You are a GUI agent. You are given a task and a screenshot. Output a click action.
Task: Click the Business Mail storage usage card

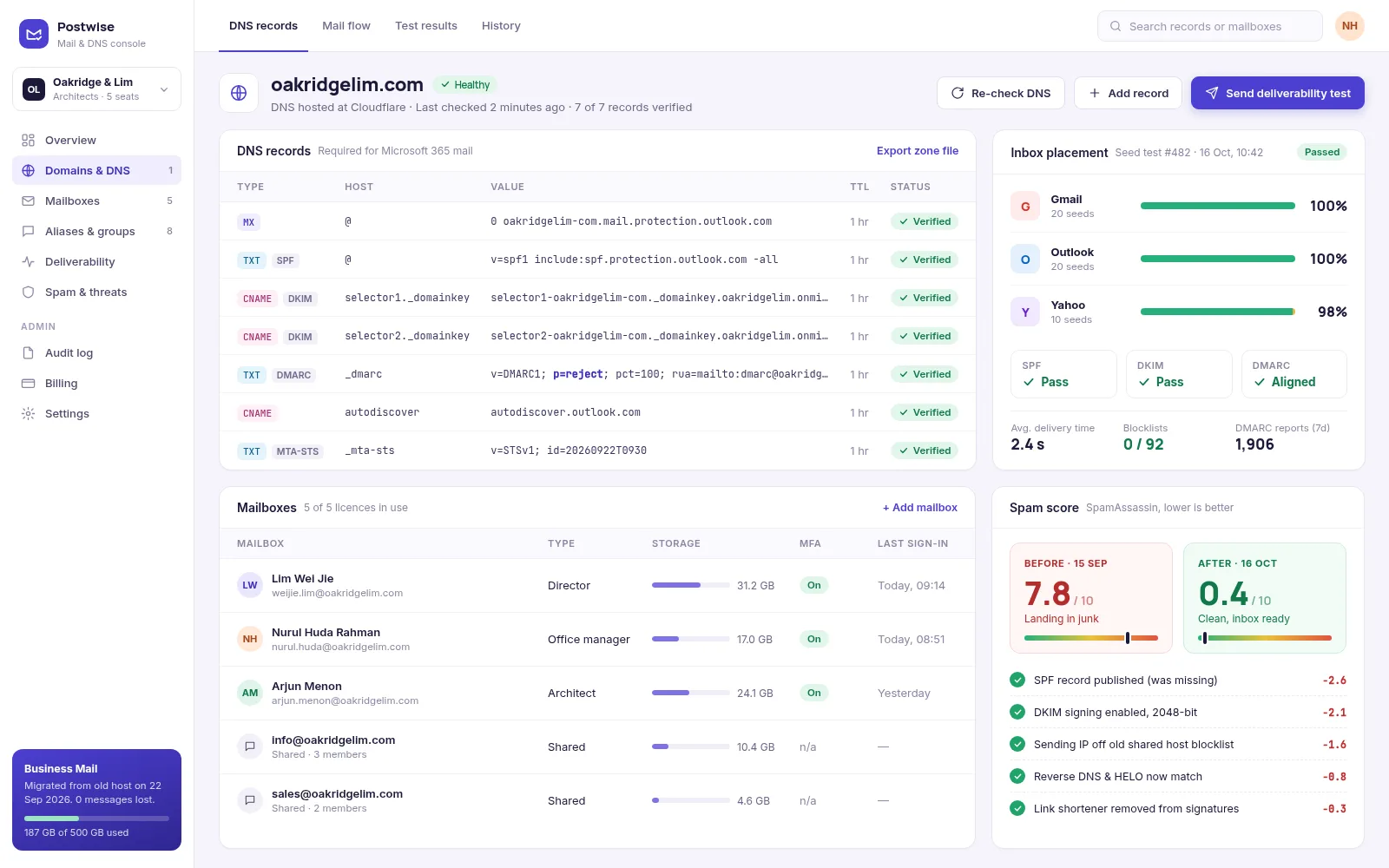96,799
